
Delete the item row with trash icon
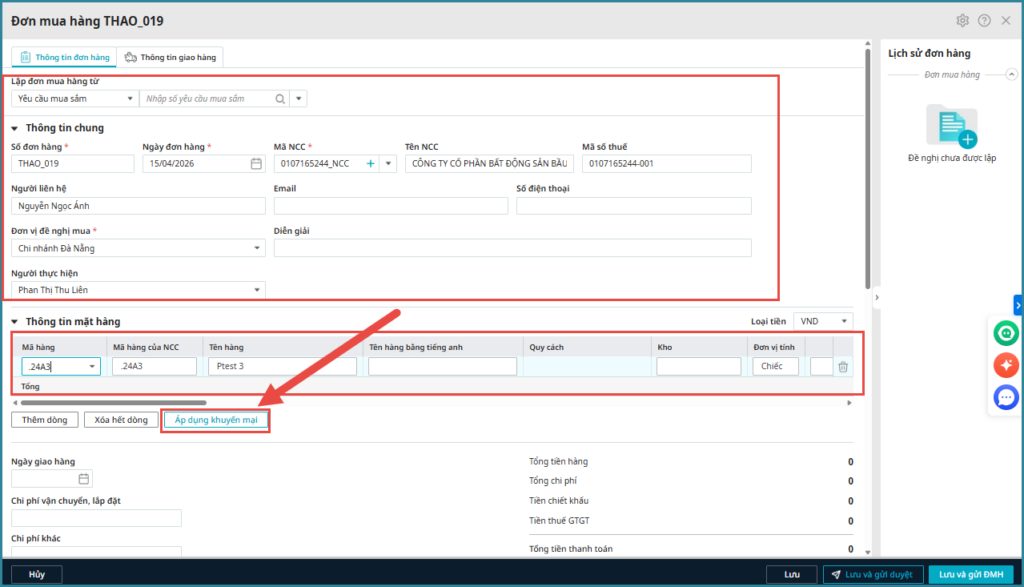coord(843,367)
